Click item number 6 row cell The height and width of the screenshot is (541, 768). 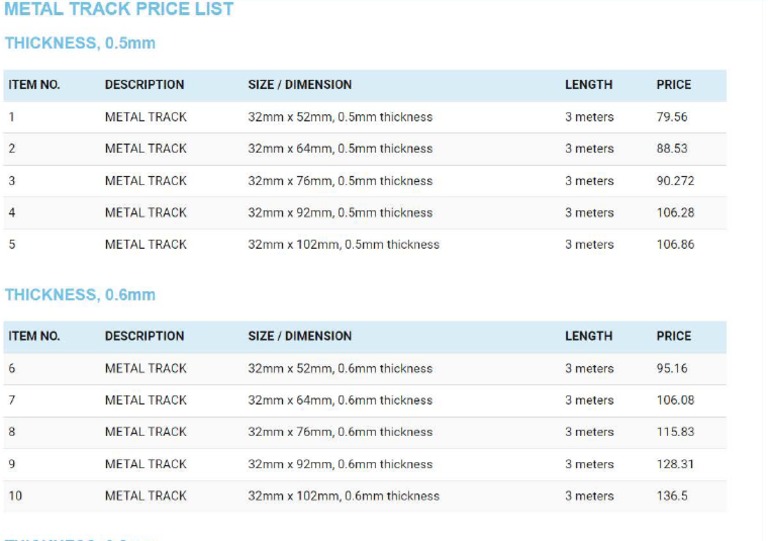12,368
